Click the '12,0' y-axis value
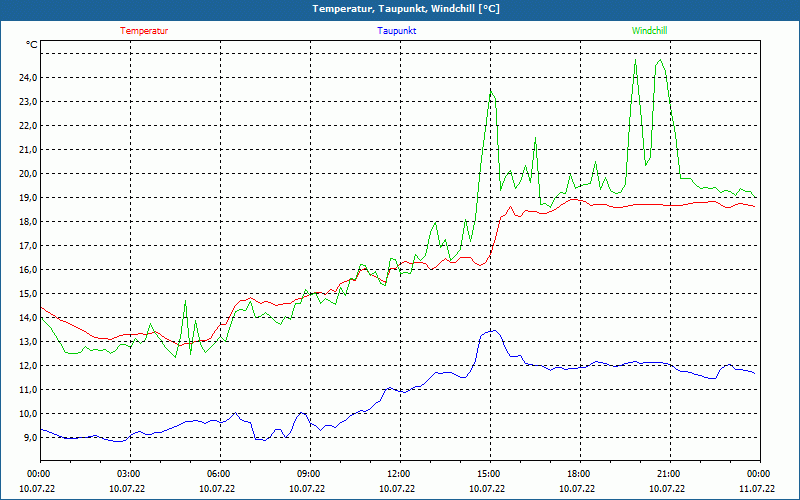 (28, 365)
